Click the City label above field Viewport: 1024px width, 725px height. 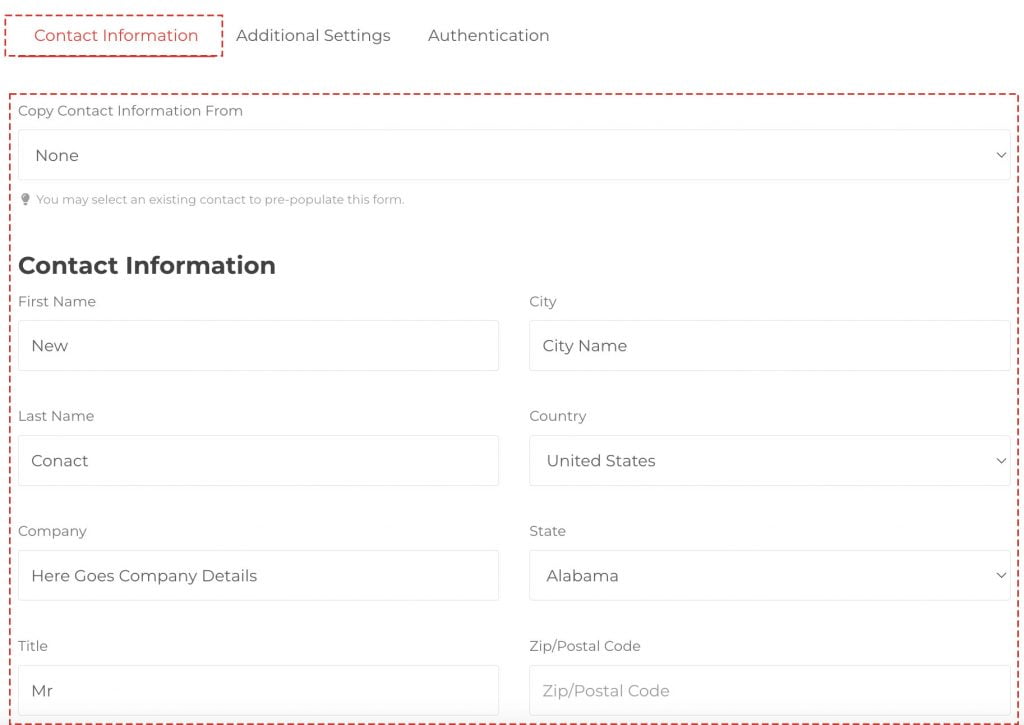pyautogui.click(x=543, y=302)
